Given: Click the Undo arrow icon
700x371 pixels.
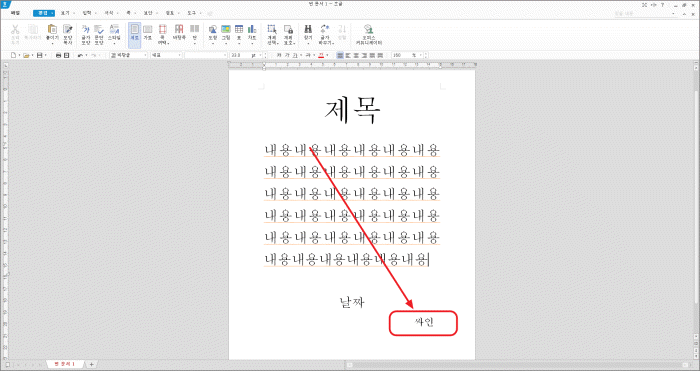Looking at the screenshot, I should [x=80, y=55].
